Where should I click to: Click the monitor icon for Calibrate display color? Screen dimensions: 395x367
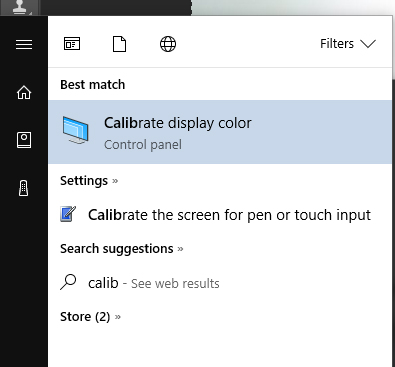coord(76,130)
